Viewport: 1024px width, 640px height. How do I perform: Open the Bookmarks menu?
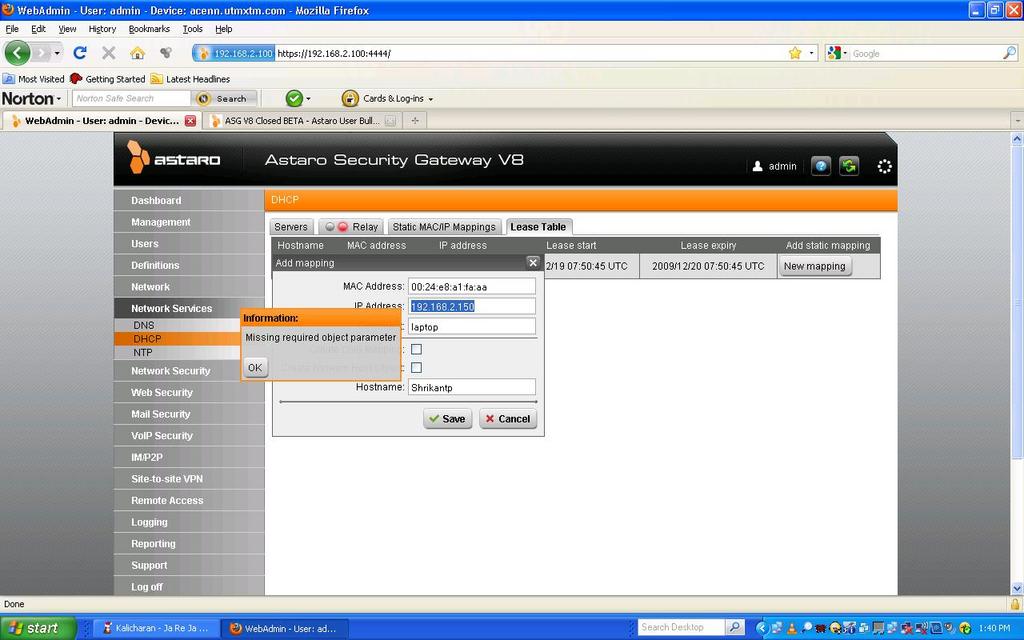pyautogui.click(x=149, y=29)
